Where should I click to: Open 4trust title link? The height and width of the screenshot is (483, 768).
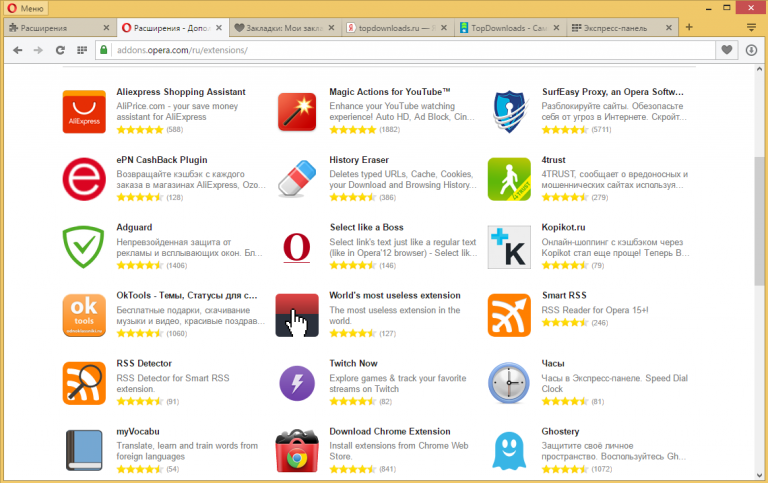point(553,160)
